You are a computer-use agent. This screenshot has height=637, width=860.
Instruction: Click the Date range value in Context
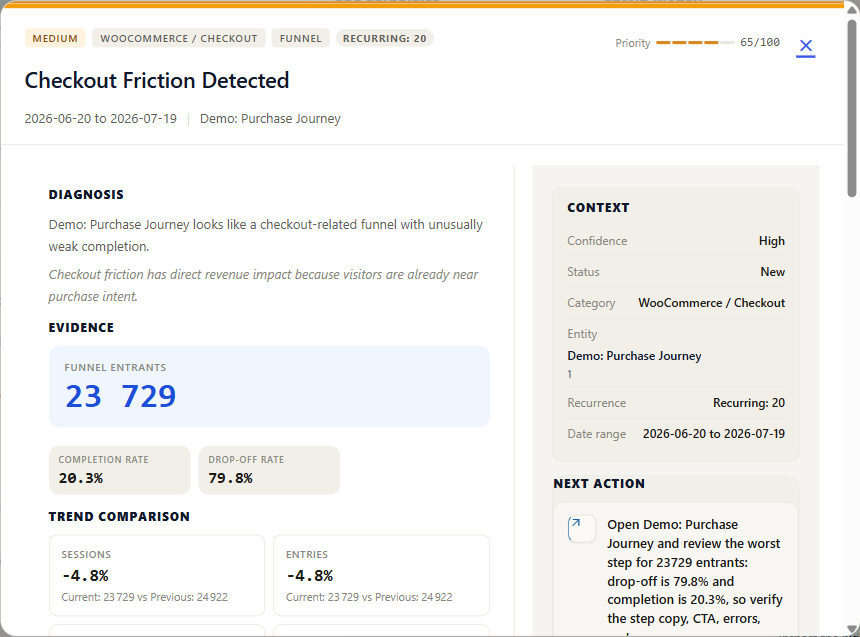pyautogui.click(x=714, y=434)
